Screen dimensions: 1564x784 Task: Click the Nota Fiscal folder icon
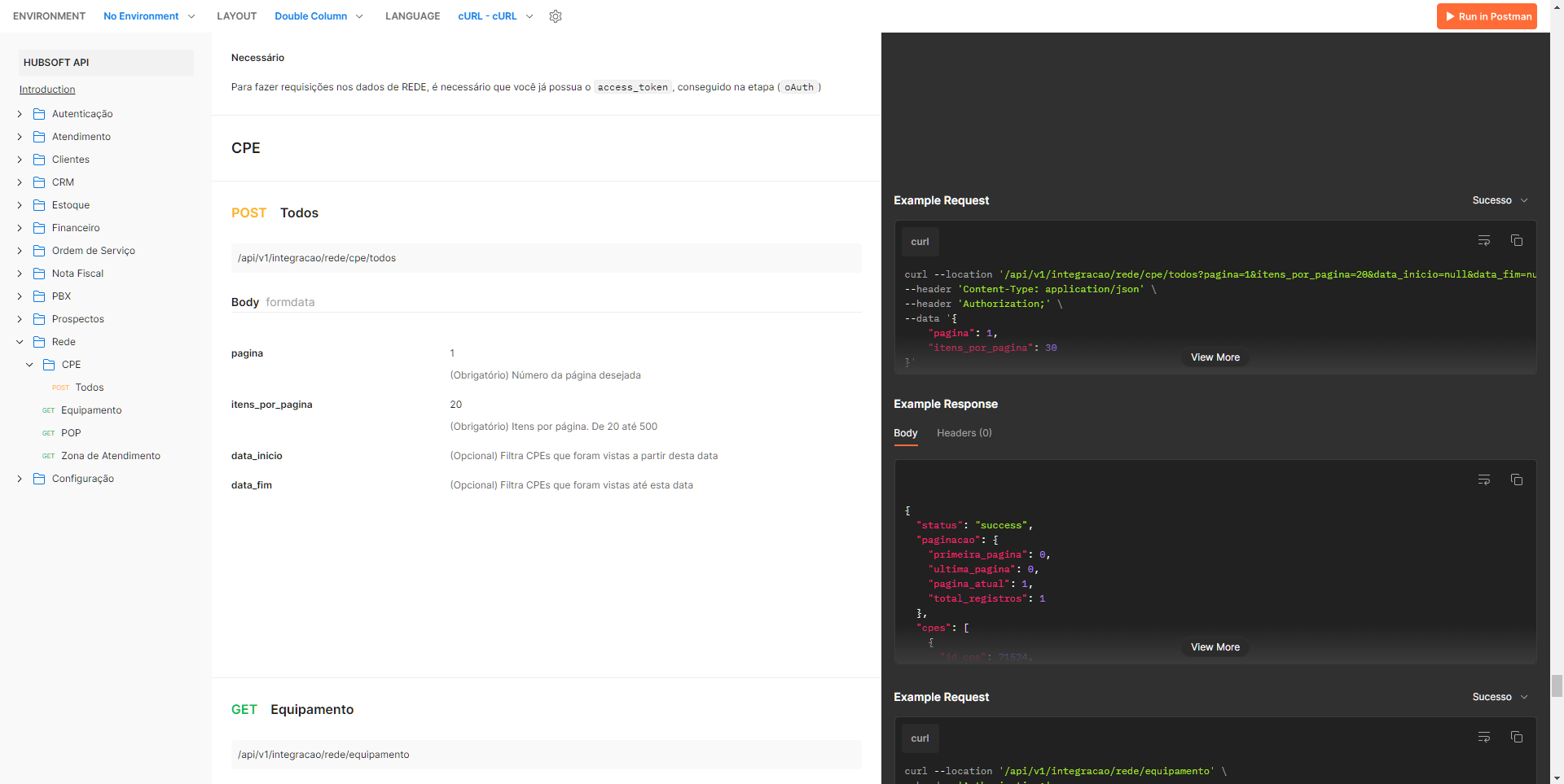coord(39,274)
